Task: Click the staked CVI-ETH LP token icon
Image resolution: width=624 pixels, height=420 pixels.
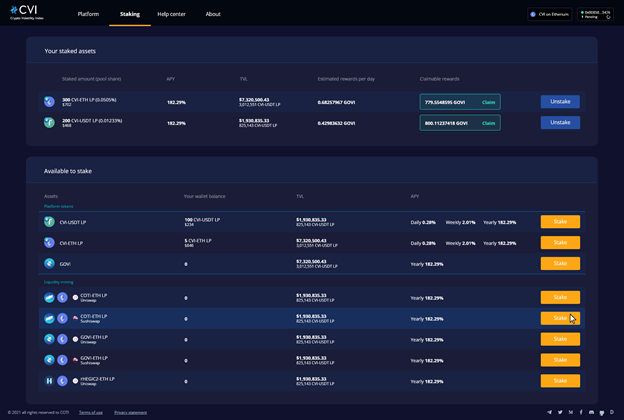Action: 49,102
